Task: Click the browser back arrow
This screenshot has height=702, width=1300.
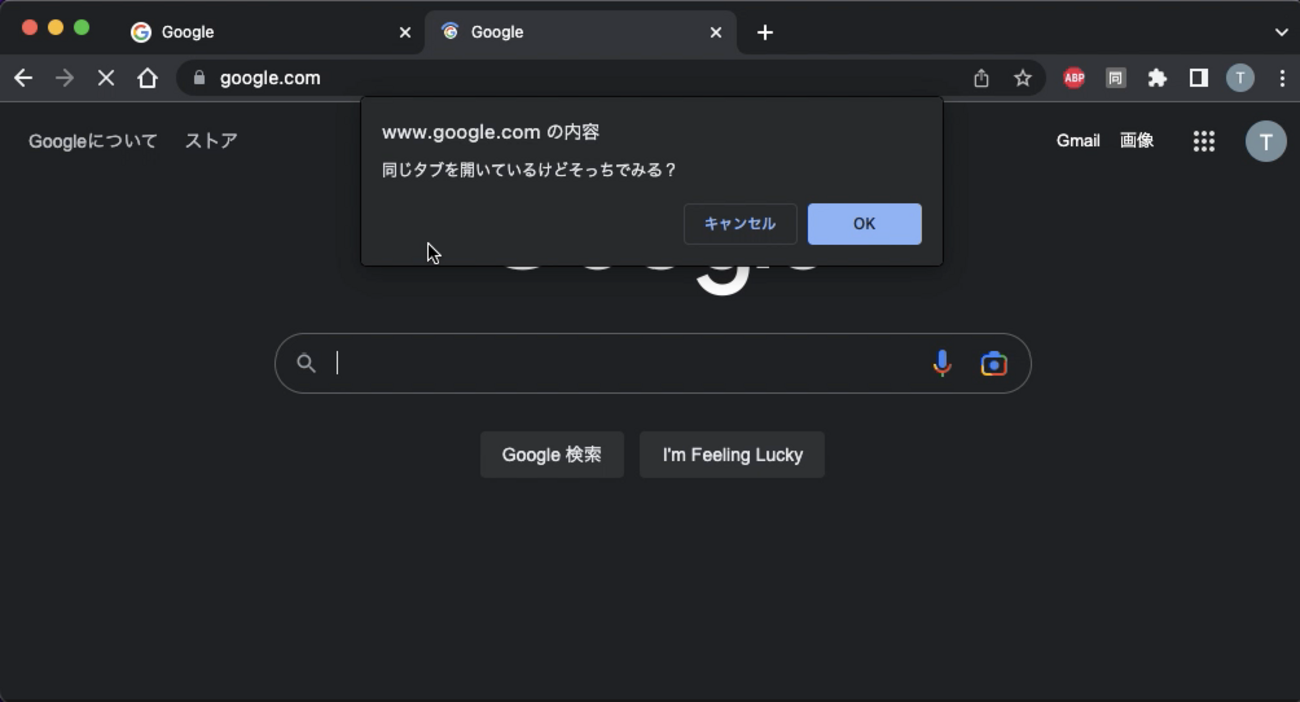Action: 23,78
